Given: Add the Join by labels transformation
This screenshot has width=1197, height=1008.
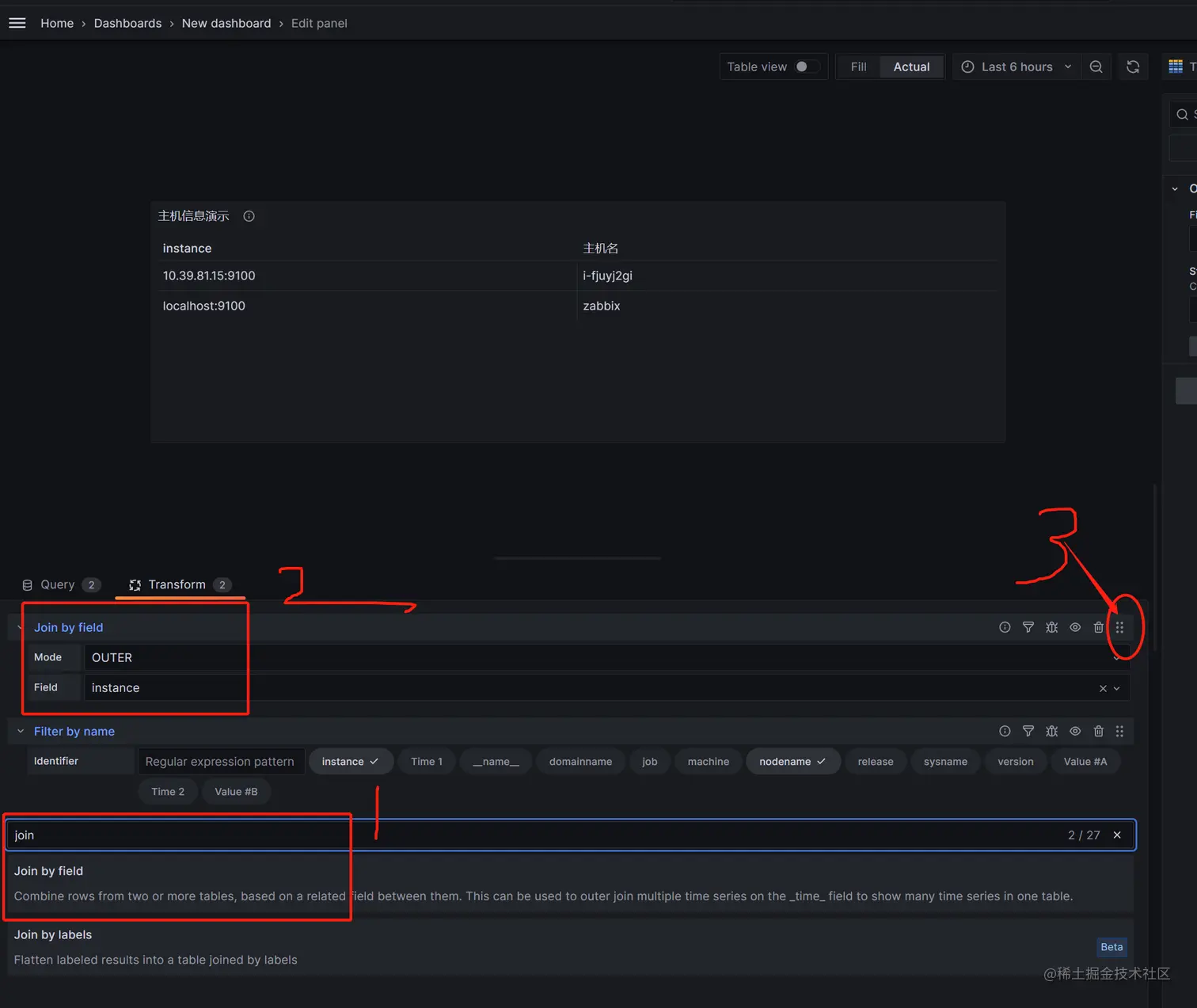Looking at the screenshot, I should pos(571,947).
